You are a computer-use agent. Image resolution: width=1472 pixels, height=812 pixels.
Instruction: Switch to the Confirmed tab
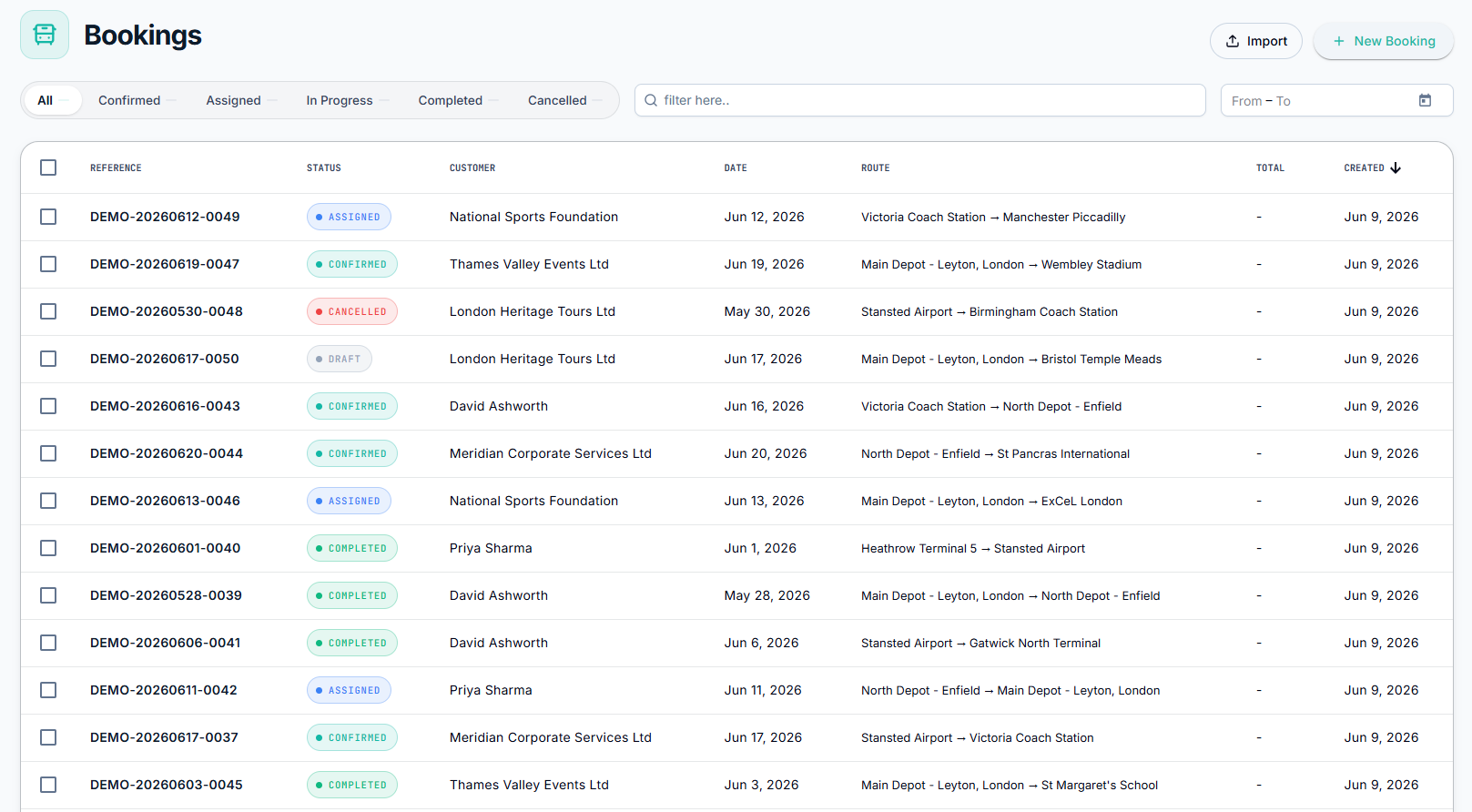coord(137,100)
